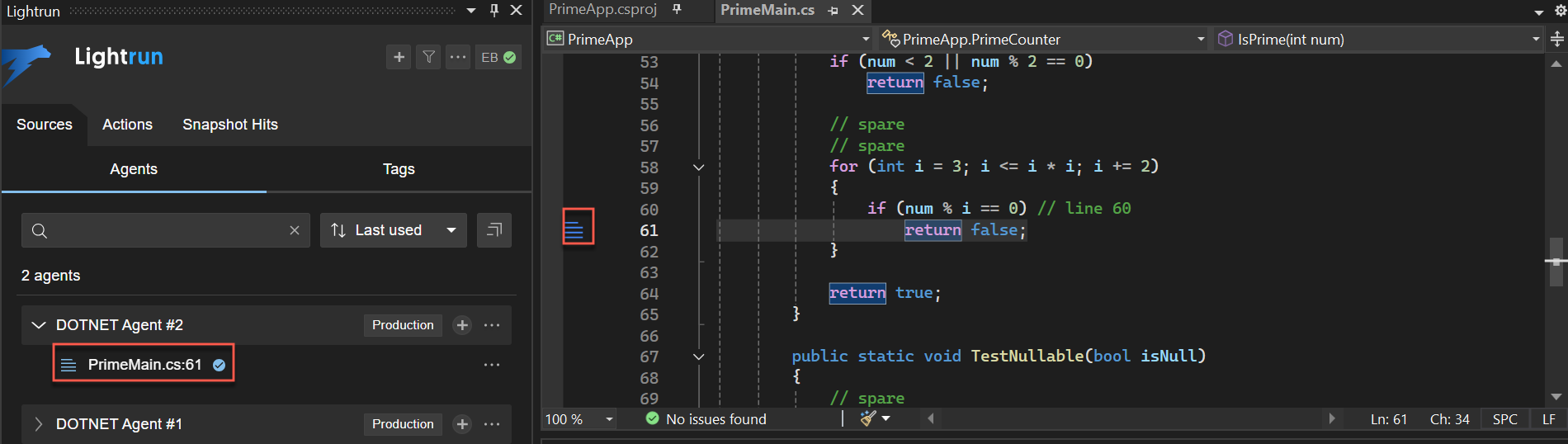Add action to DOTNET Agent #2 with plus
Viewport: 1568px width, 444px height.
pyautogui.click(x=462, y=325)
